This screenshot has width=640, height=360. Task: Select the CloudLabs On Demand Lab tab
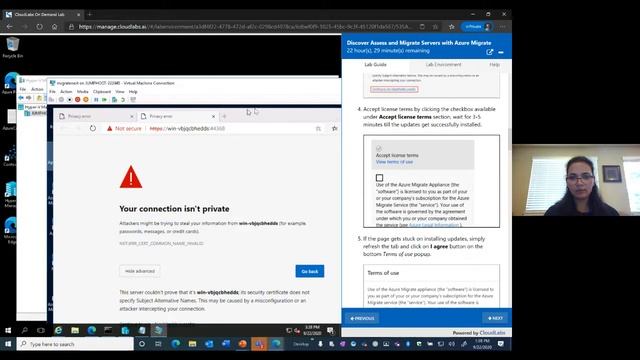pyautogui.click(x=43, y=14)
